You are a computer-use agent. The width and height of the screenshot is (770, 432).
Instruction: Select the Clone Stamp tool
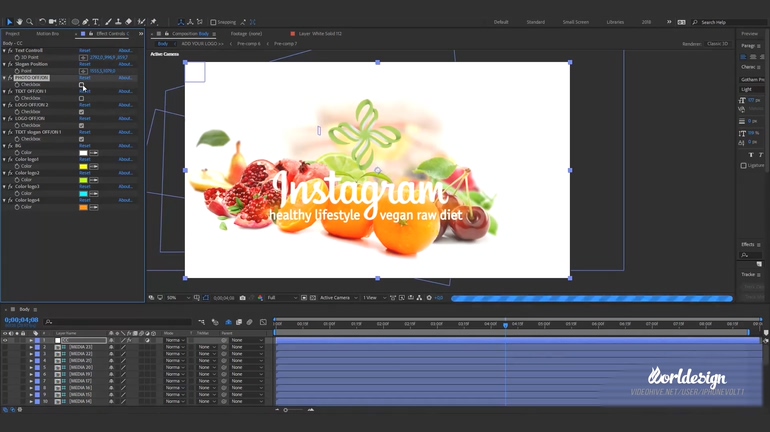[x=118, y=22]
